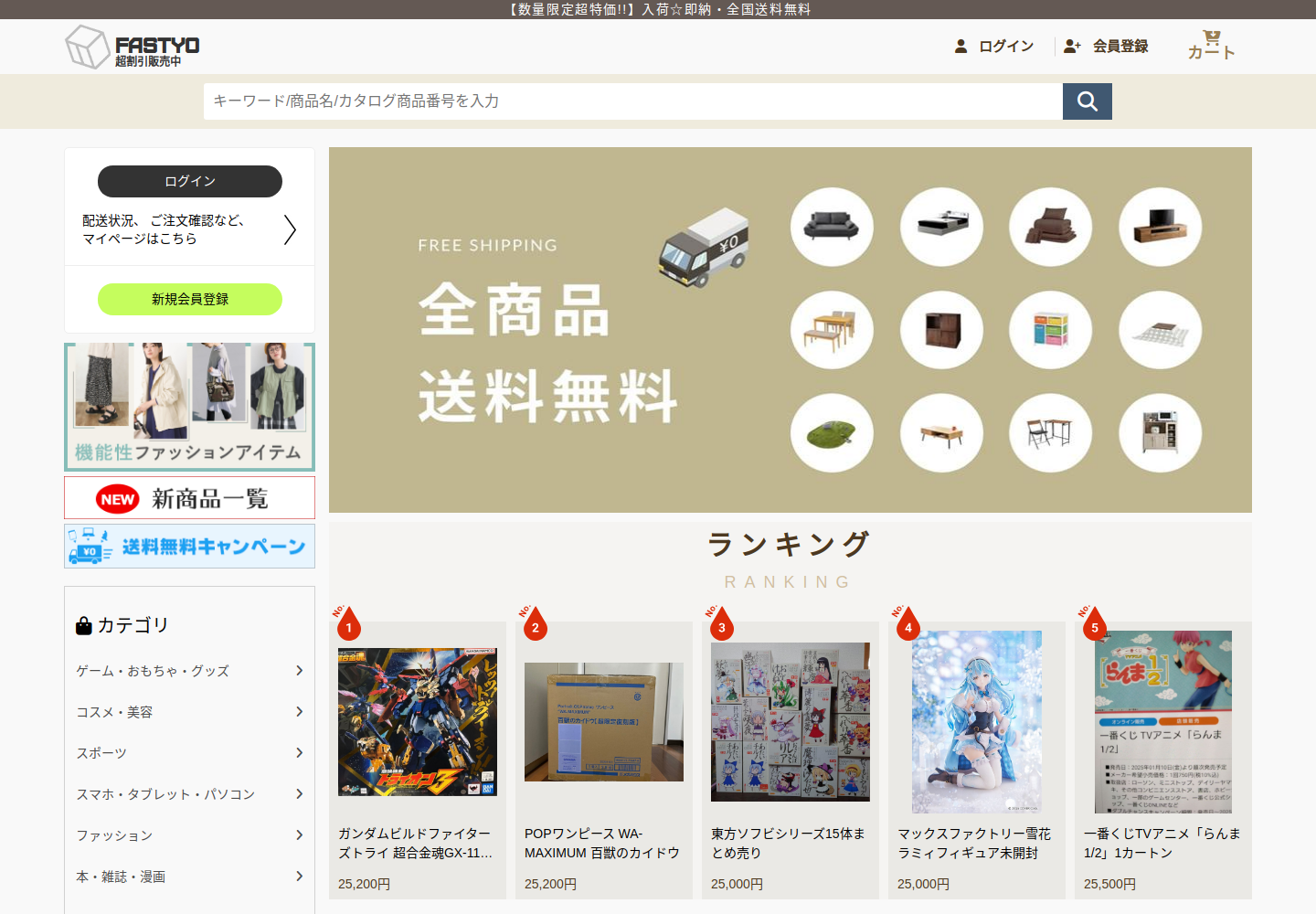Click the マイページはこちら arrow
Screen dimensions: 1316x914
point(290,229)
